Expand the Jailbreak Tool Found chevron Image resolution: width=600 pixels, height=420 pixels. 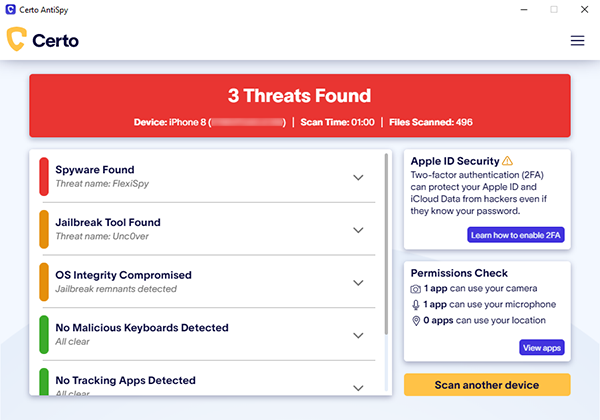click(x=358, y=230)
